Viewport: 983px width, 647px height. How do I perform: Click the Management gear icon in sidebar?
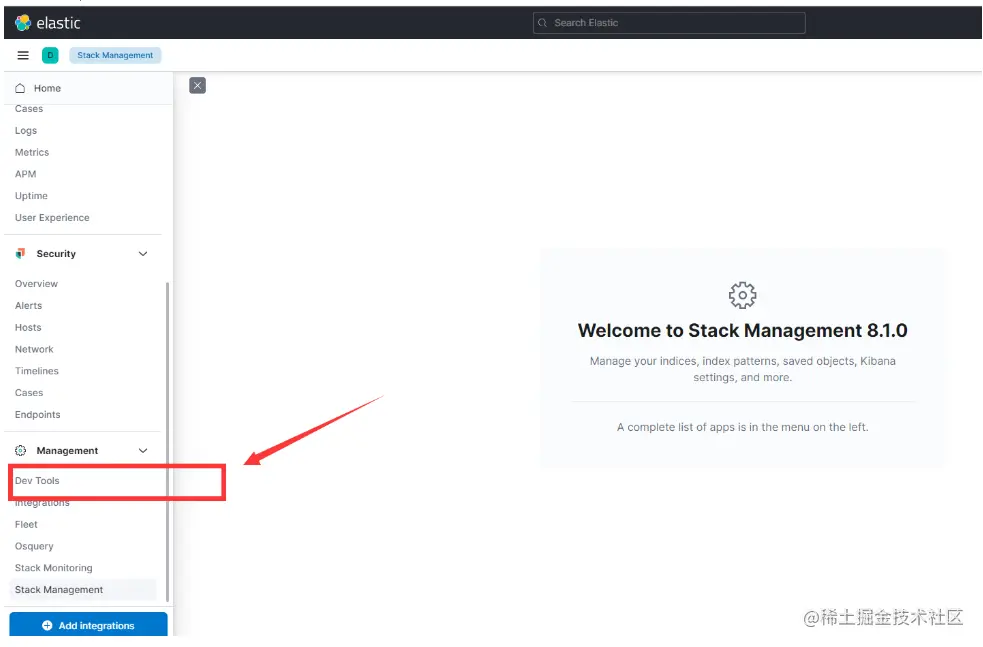tap(21, 450)
